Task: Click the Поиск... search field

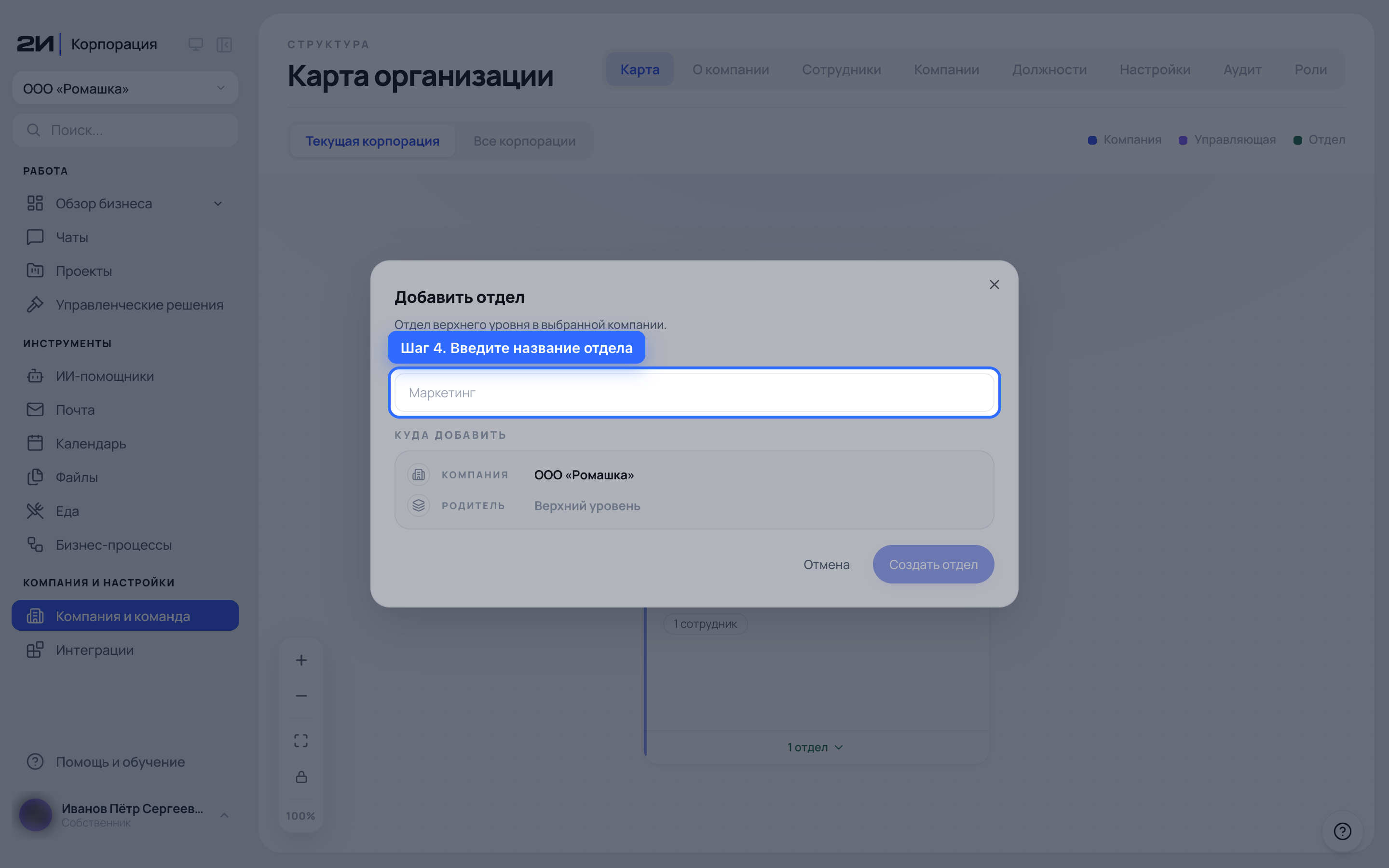Action: click(x=125, y=130)
